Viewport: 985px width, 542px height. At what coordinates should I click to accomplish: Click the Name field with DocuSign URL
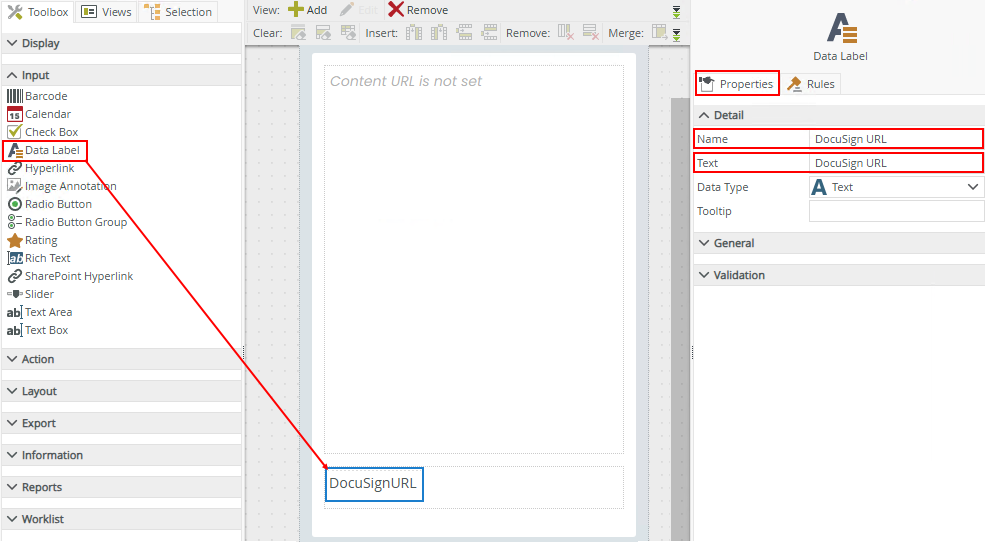pyautogui.click(x=896, y=139)
